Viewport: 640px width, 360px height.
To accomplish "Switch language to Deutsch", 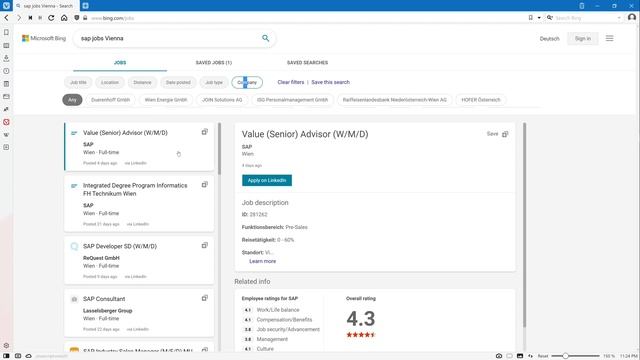I will (549, 39).
